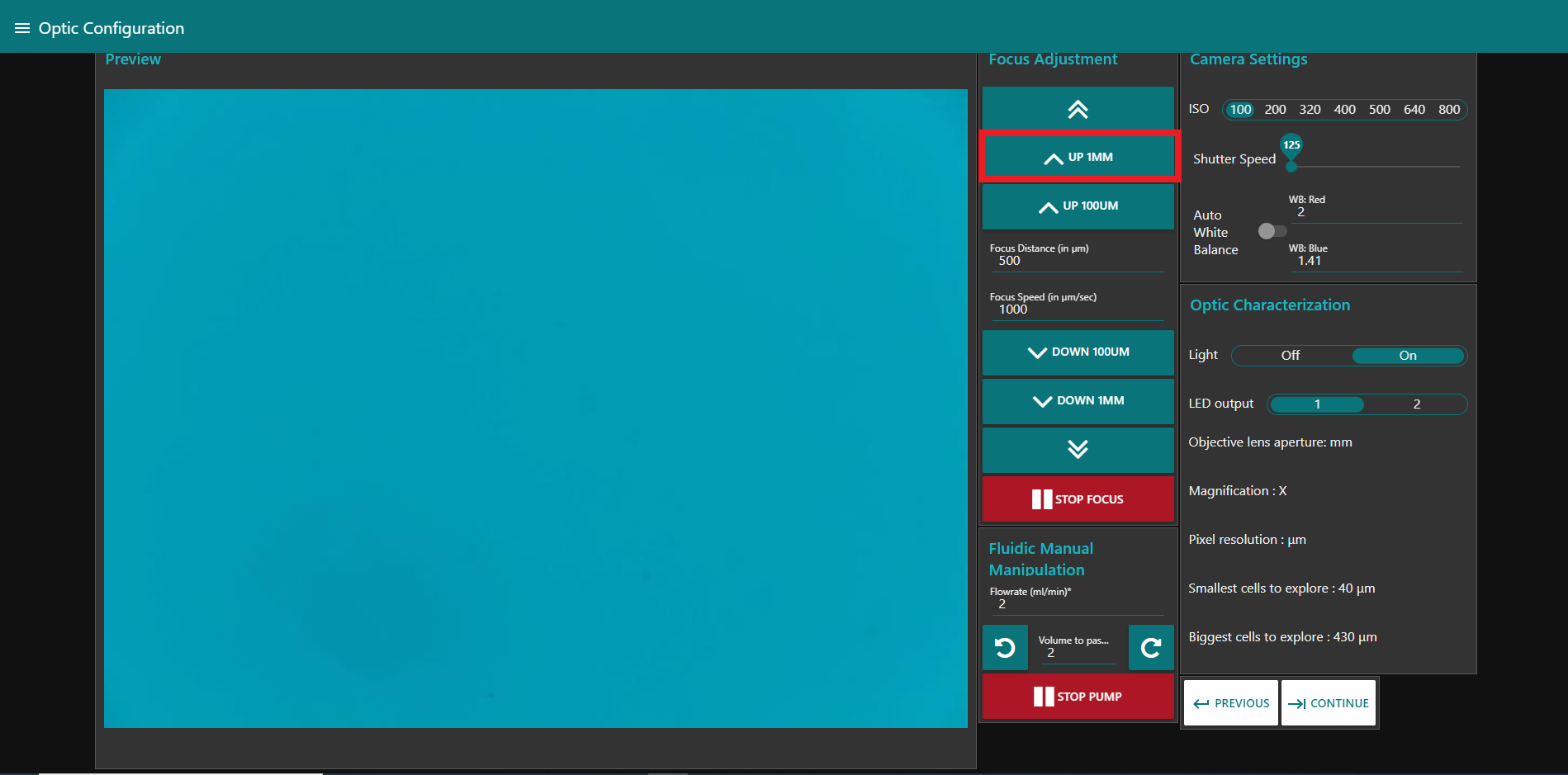Screen dimensions: 1568x775
Task: Set ISO to 400
Action: tap(1344, 110)
